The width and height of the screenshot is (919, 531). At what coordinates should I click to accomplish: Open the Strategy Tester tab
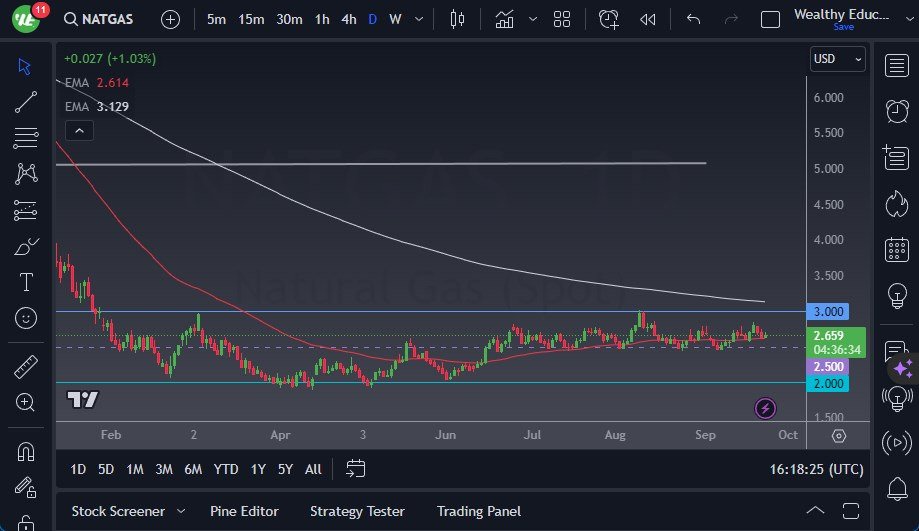[357, 511]
